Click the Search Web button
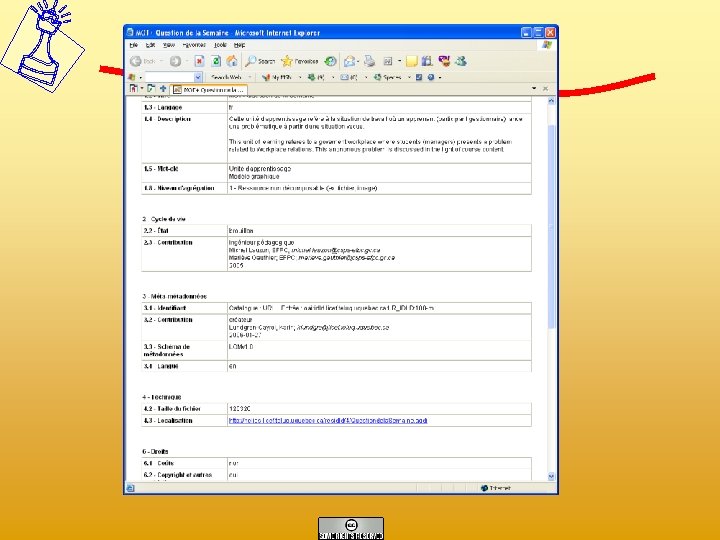This screenshot has width=720, height=540. tap(226, 77)
